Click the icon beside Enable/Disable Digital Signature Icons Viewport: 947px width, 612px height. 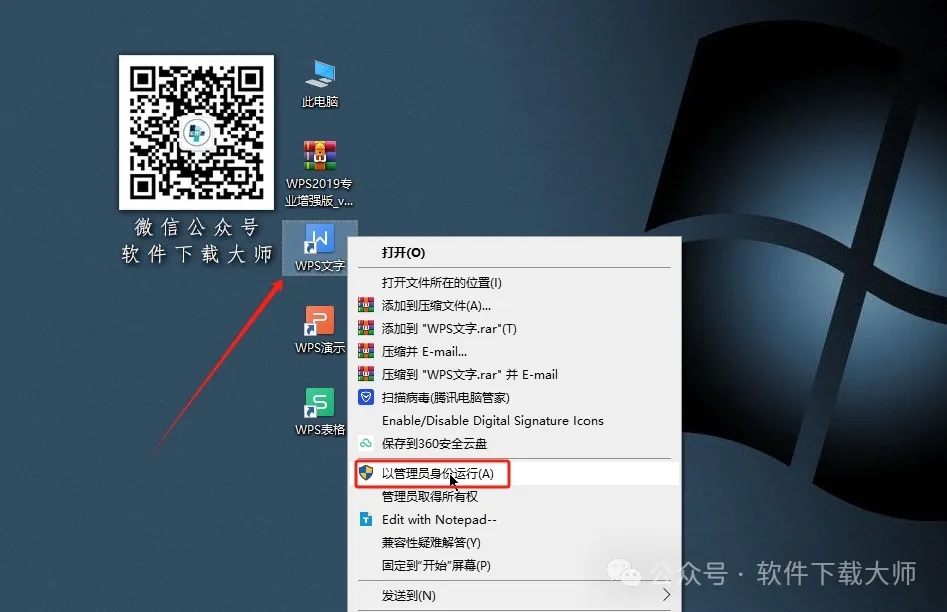(367, 421)
